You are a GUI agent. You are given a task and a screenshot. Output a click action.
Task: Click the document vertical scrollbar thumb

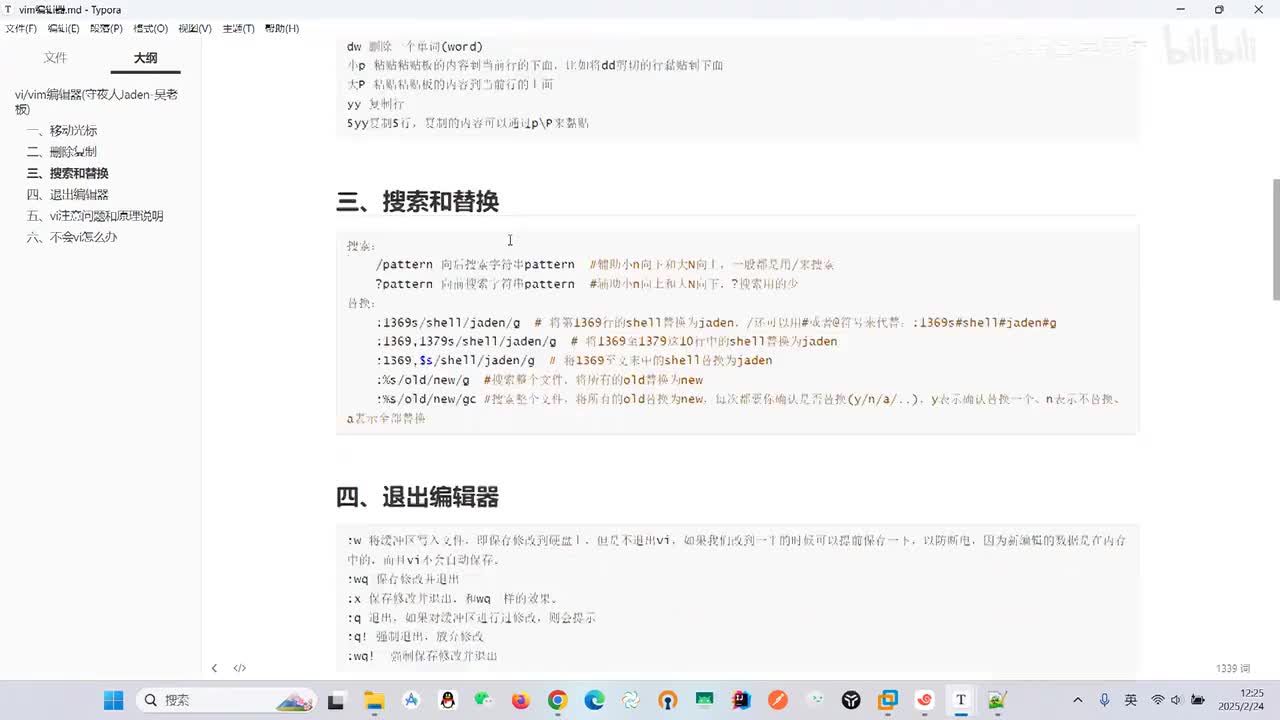(1275, 239)
